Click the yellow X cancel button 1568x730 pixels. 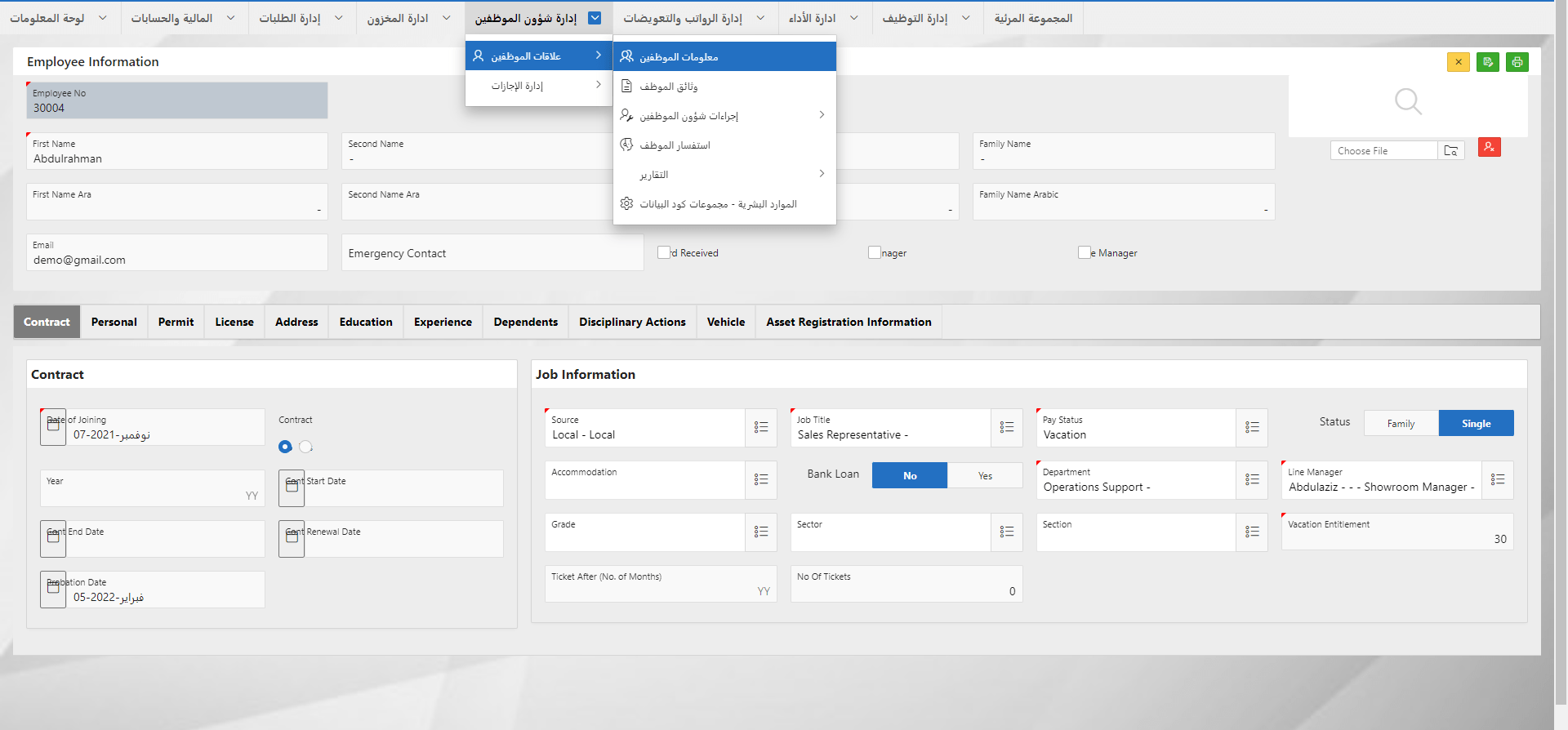pyautogui.click(x=1458, y=62)
